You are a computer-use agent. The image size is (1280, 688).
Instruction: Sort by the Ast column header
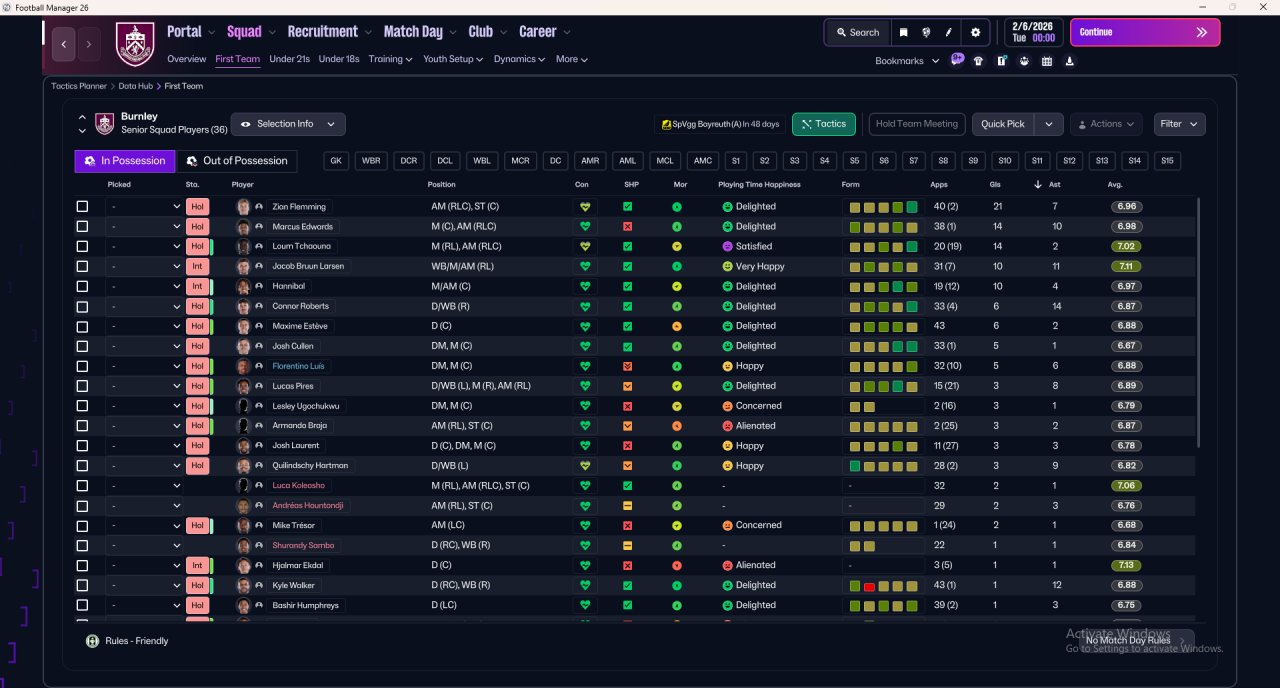[x=1055, y=184]
